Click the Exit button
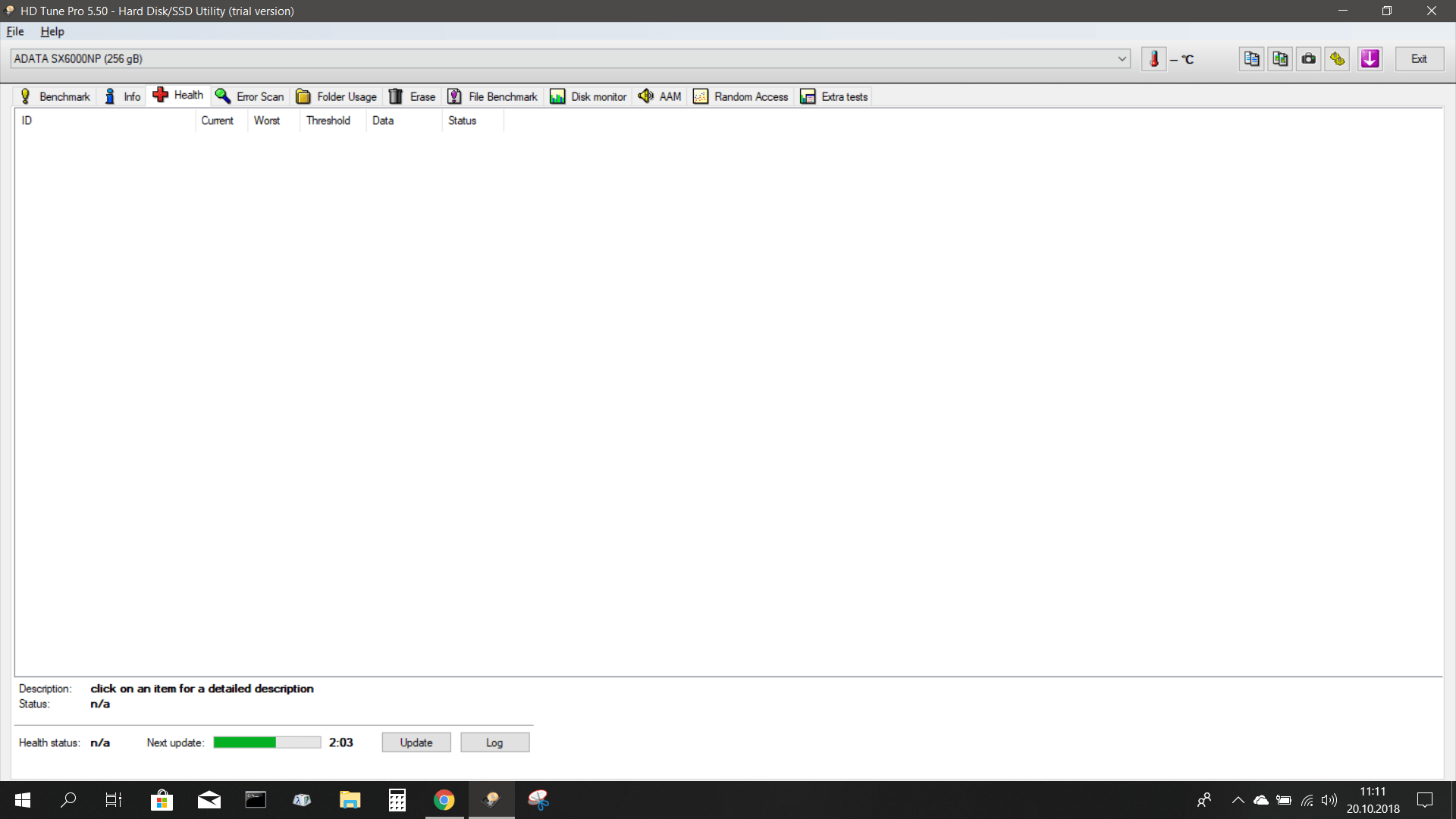 [x=1419, y=59]
